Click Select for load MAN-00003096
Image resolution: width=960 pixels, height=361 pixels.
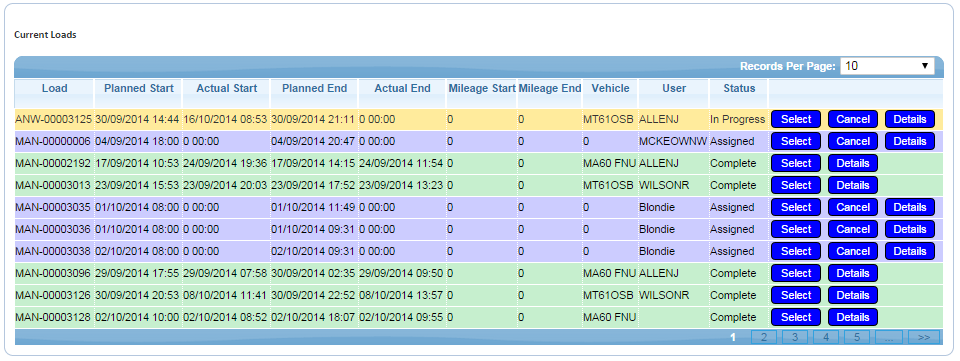tap(796, 274)
